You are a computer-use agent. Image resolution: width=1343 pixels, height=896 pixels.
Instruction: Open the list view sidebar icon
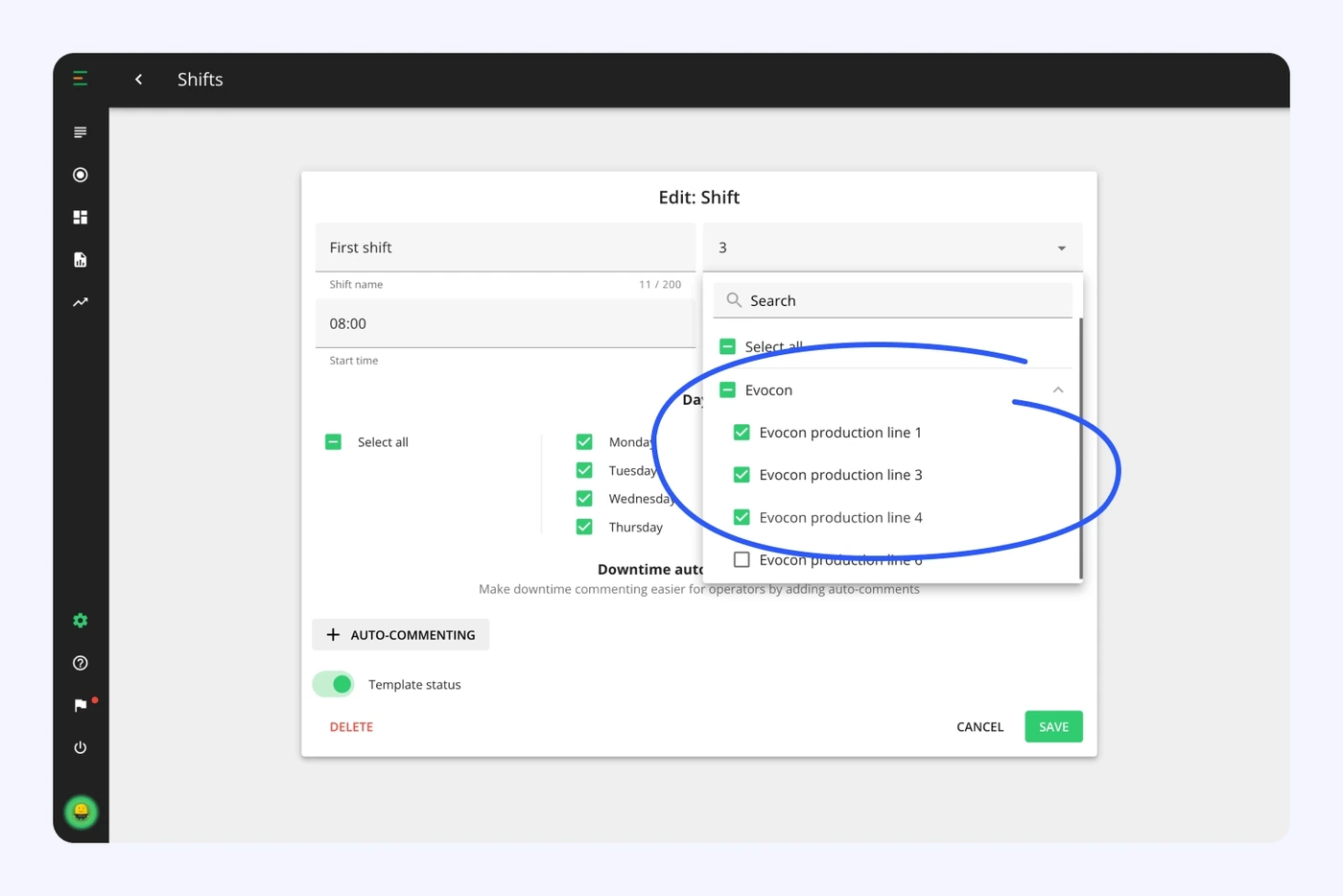coord(81,132)
